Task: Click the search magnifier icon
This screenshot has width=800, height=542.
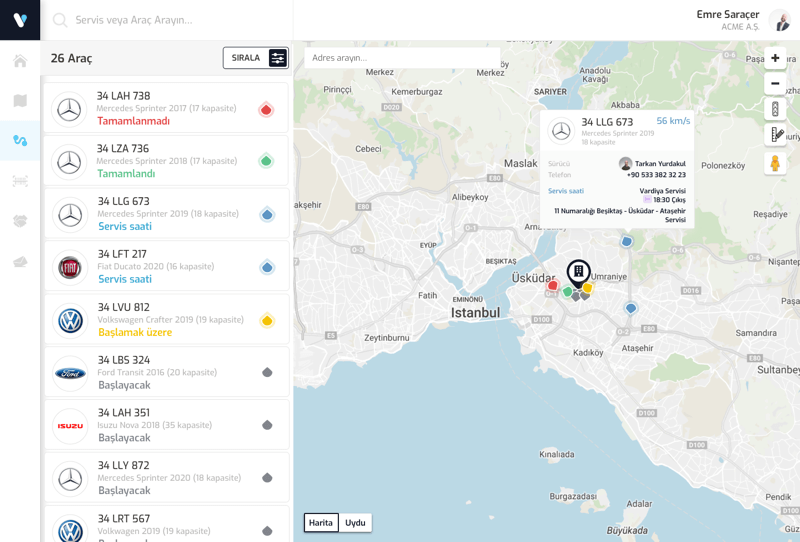Action: (x=60, y=20)
